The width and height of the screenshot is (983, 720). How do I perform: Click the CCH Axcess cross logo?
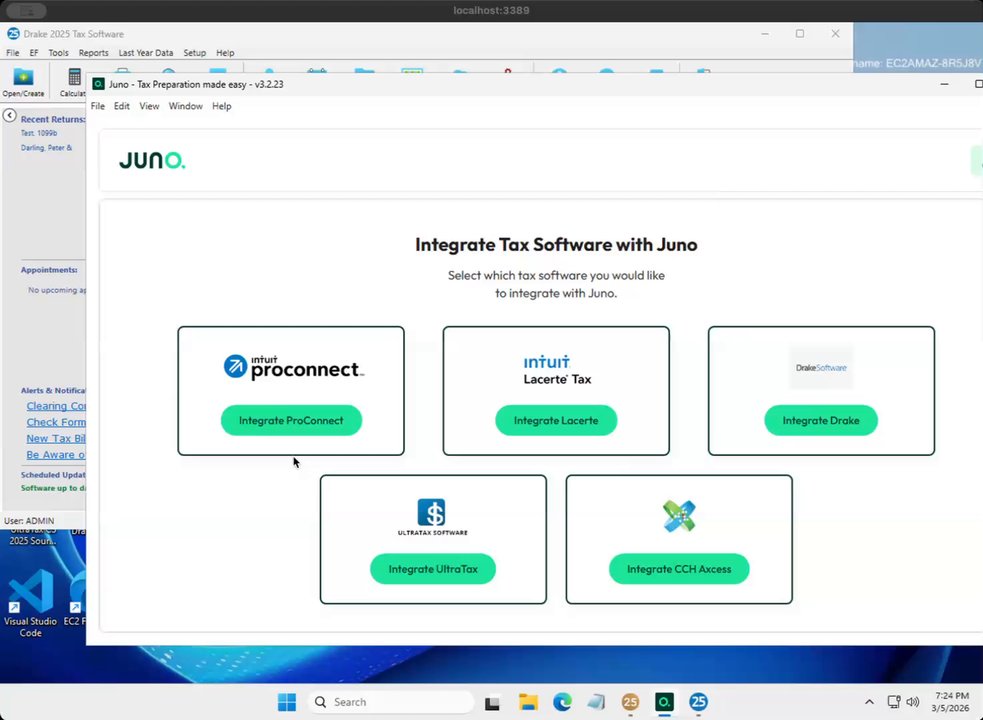(679, 516)
